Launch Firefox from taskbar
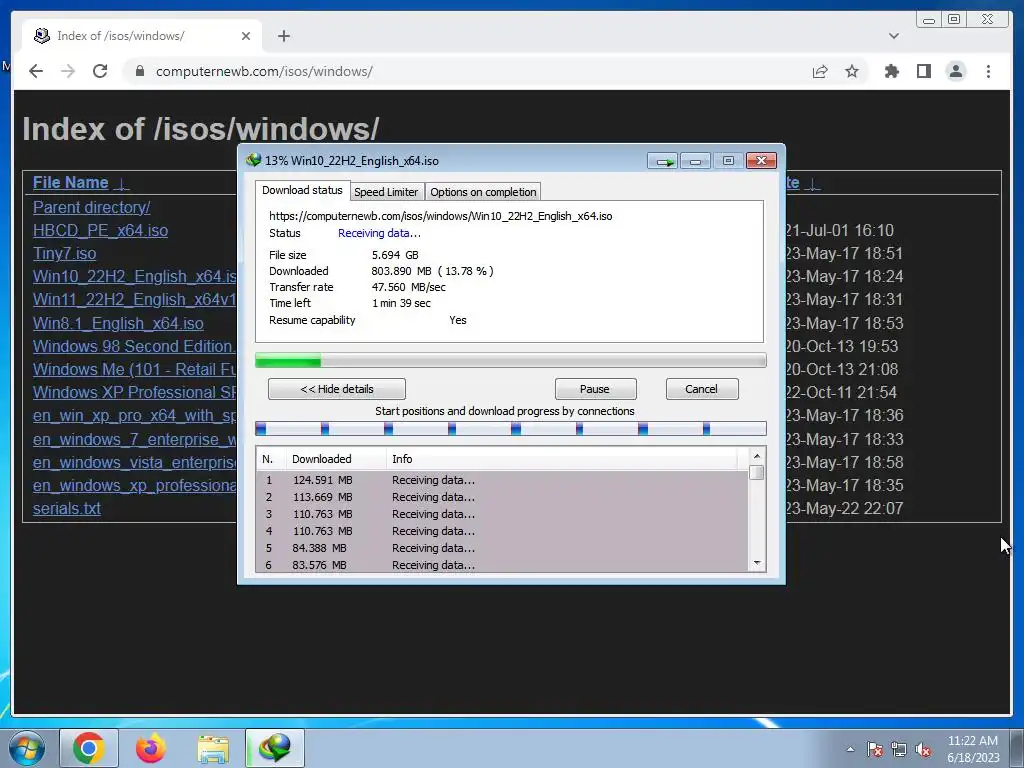The image size is (1024, 768). 151,748
